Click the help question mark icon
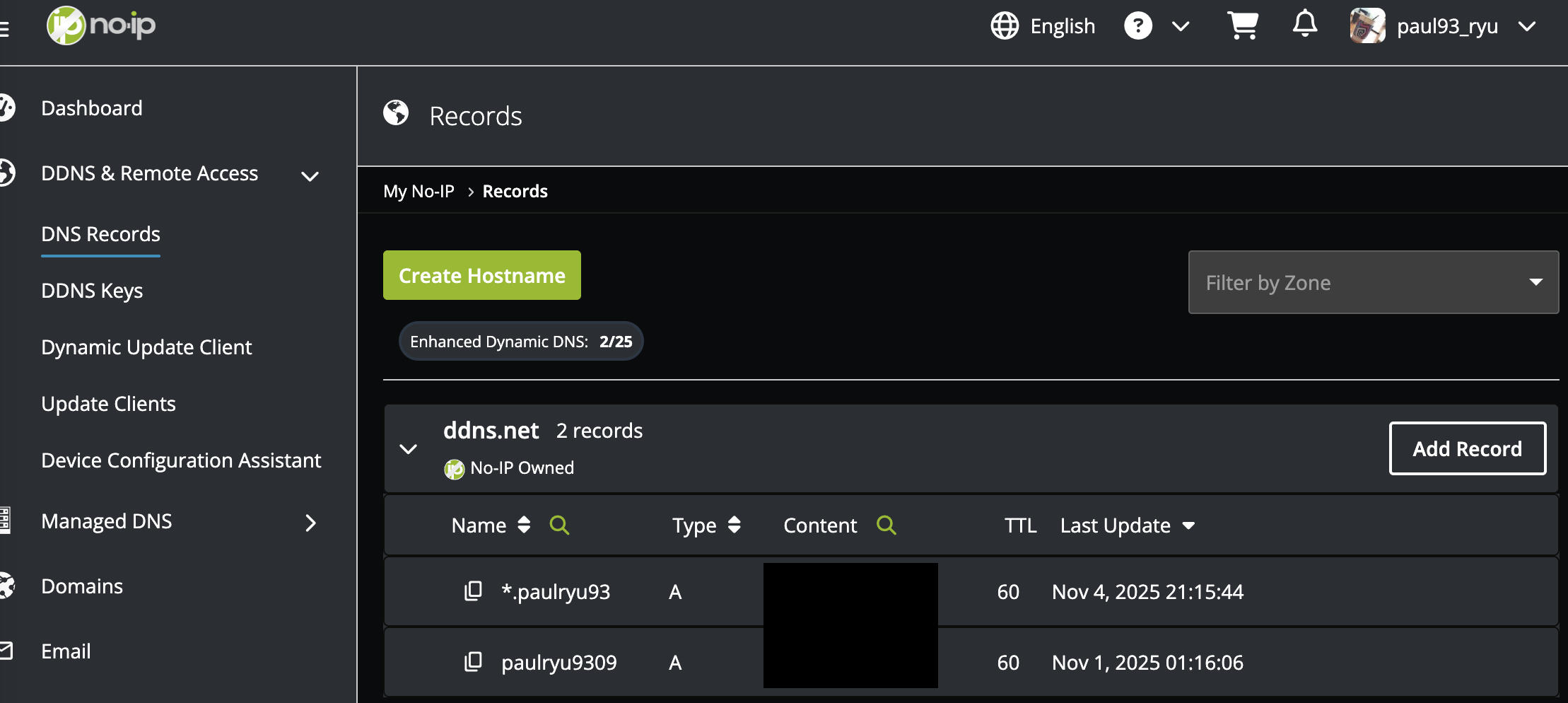 point(1137,26)
